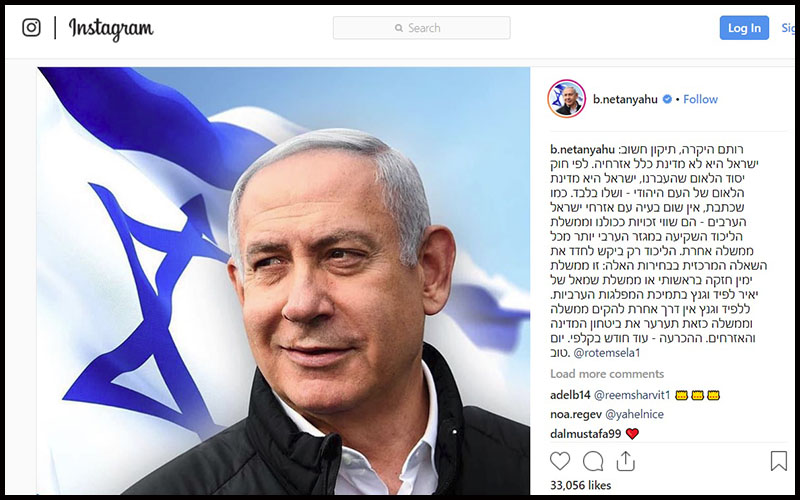Open noa.regev commenter profile
This screenshot has height=500, width=800.
(x=576, y=414)
